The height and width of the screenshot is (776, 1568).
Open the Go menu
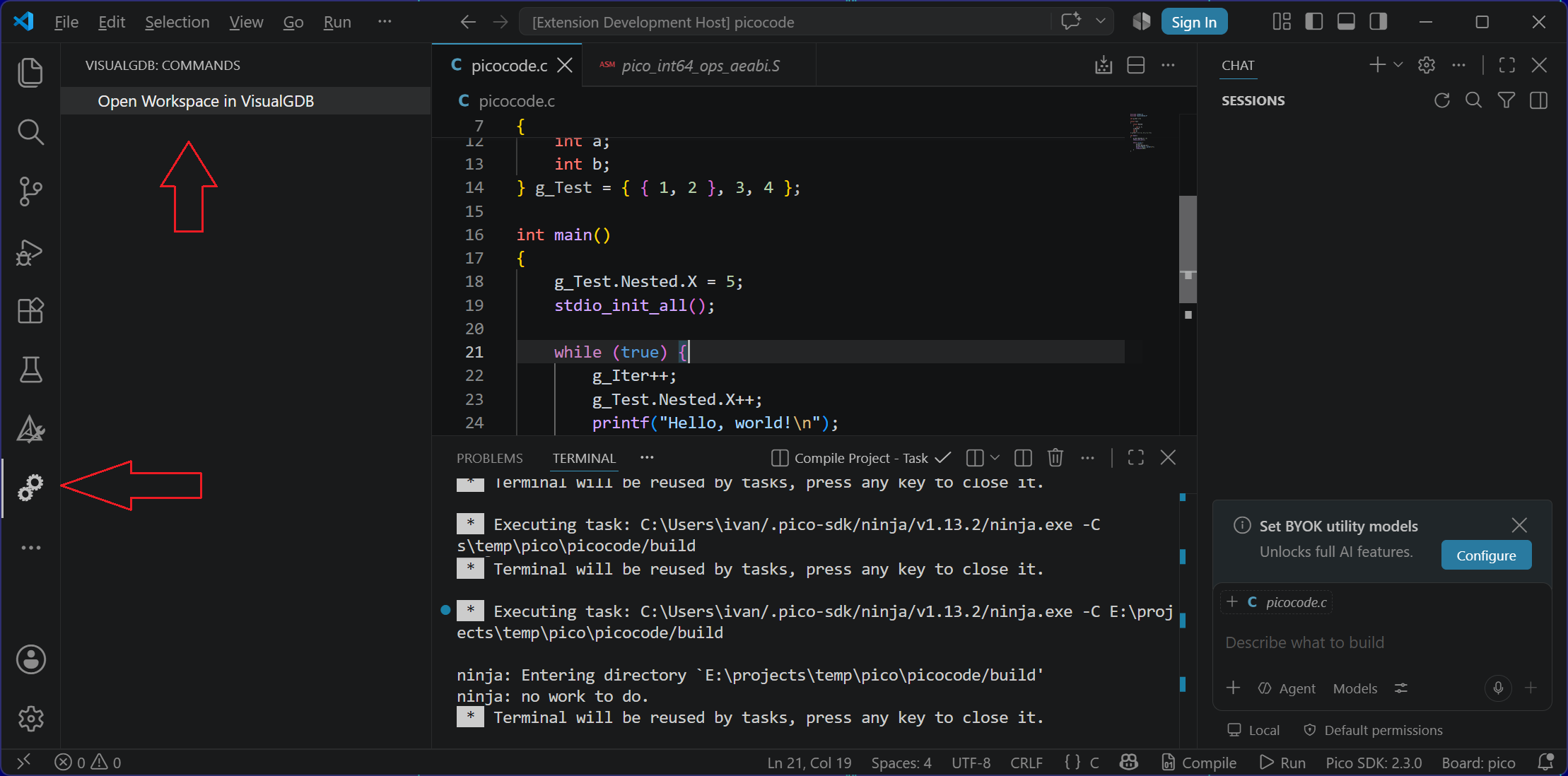(293, 22)
